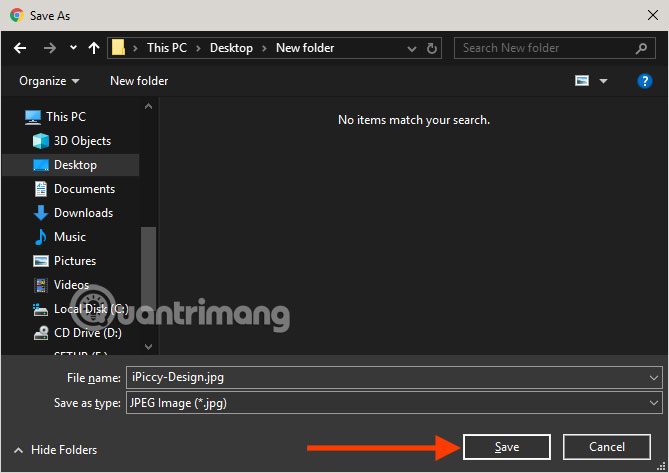The width and height of the screenshot is (669, 473).
Task: Refresh the New folder view
Action: 432,48
